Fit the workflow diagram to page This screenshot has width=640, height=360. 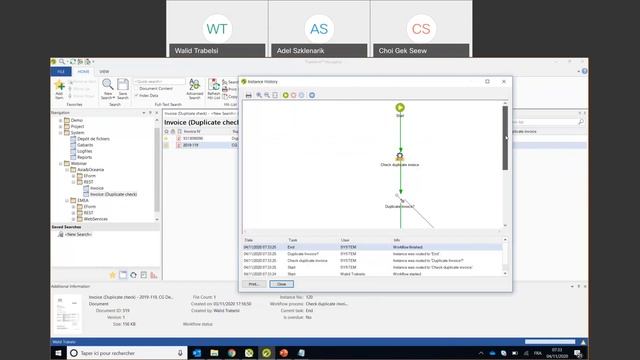(275, 95)
